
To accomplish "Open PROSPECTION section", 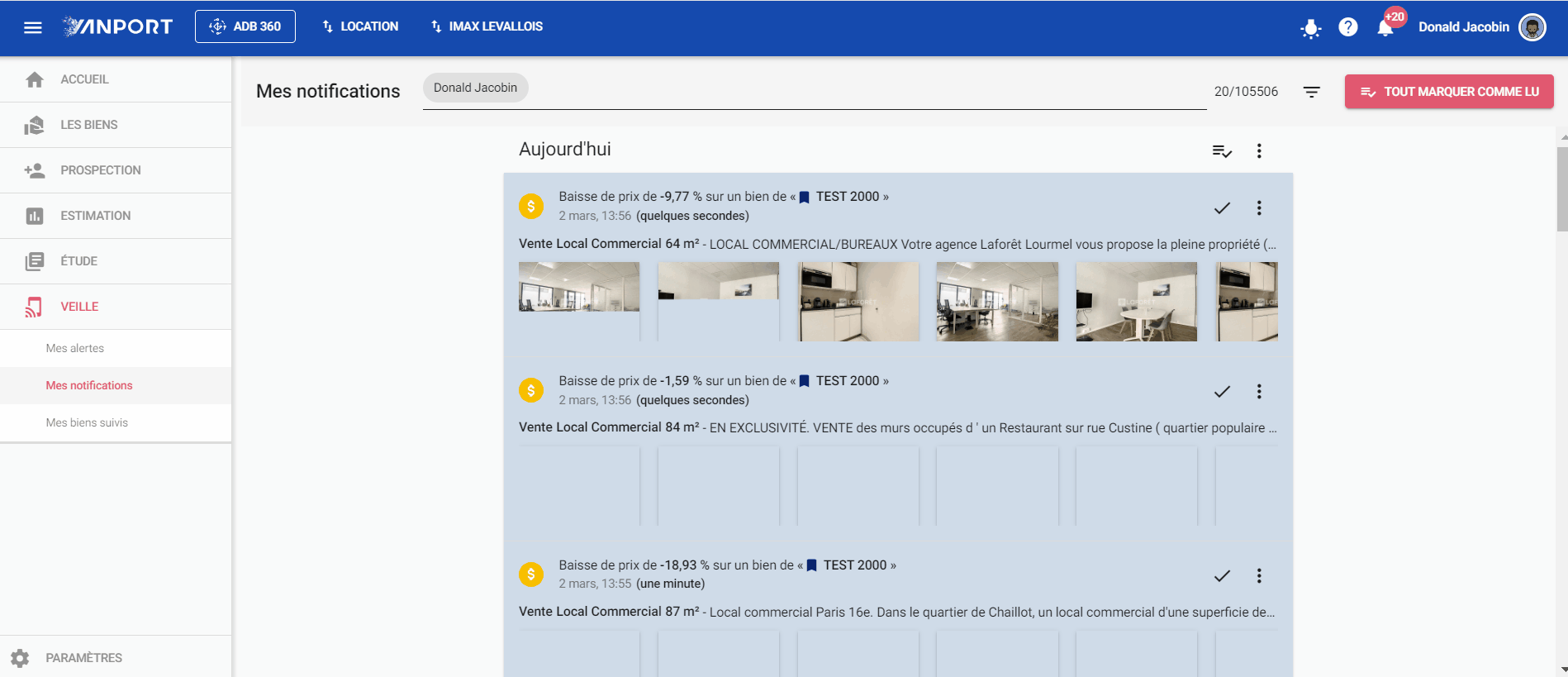I will click(116, 170).
